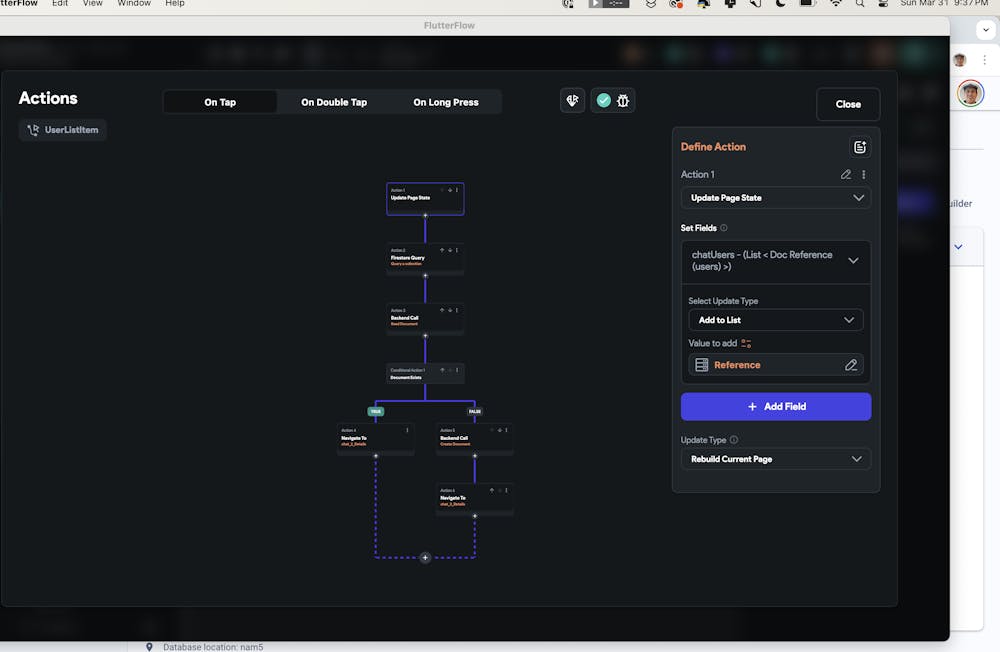
Task: Select the Action 3 Backend Call node
Action: point(425,318)
